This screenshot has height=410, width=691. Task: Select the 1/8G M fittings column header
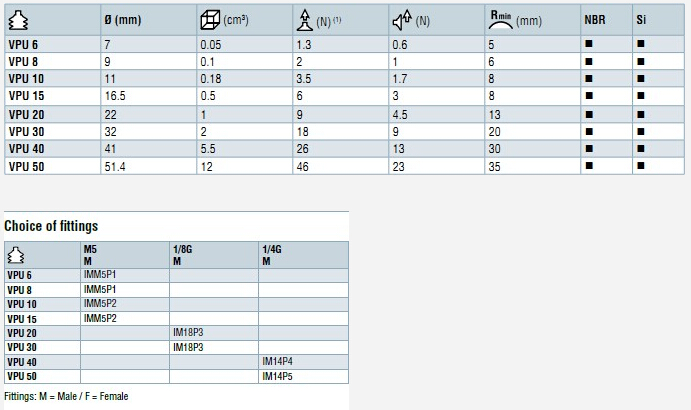181,254
